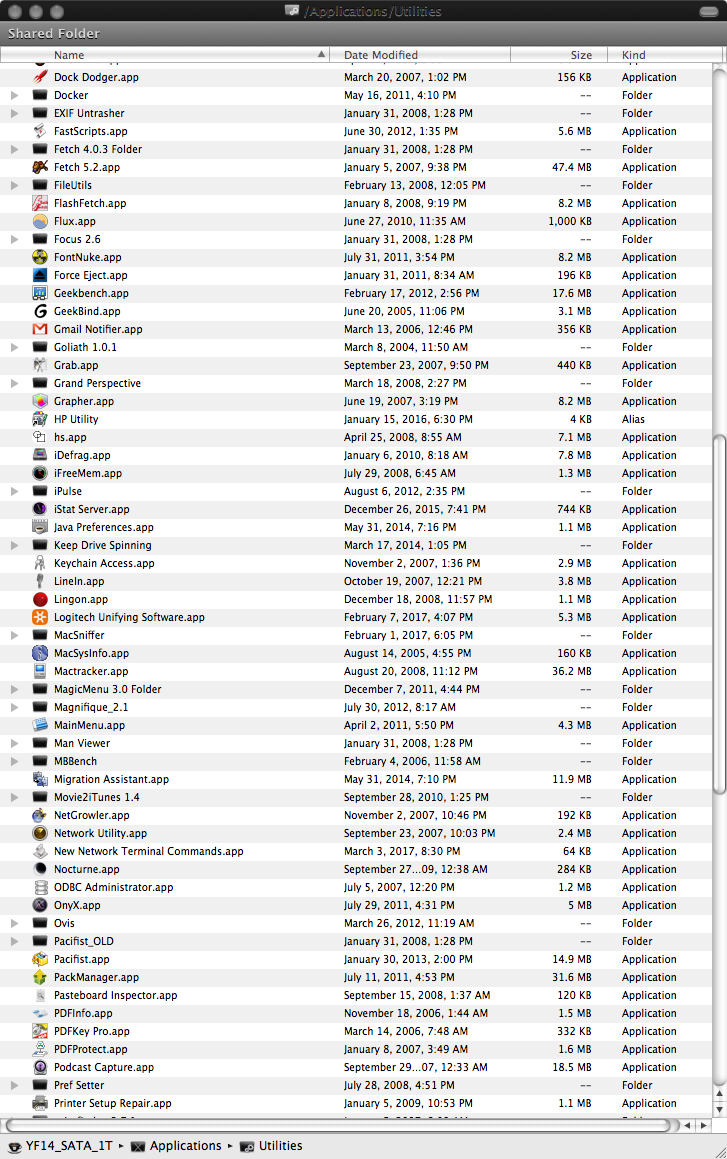Viewport: 727px width, 1159px height.
Task: Select the Dock Dodger.app icon
Action: click(x=41, y=77)
